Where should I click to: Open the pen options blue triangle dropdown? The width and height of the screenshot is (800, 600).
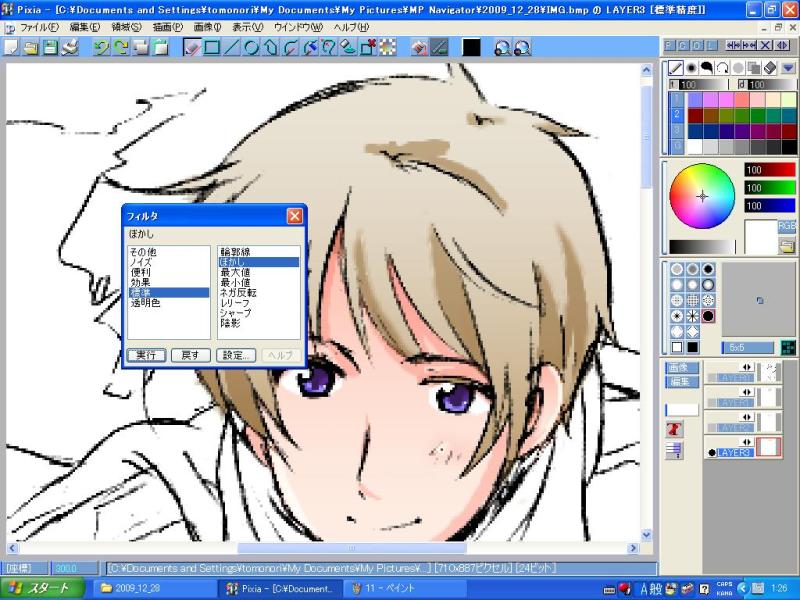point(788,67)
